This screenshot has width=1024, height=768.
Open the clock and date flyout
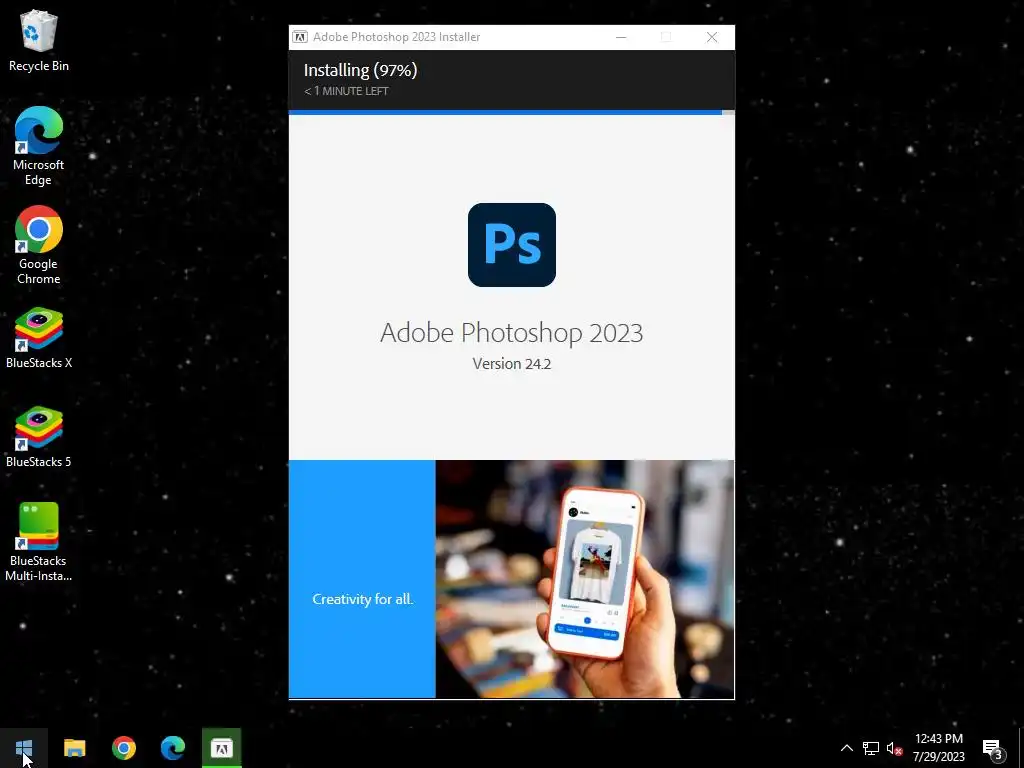click(x=938, y=748)
